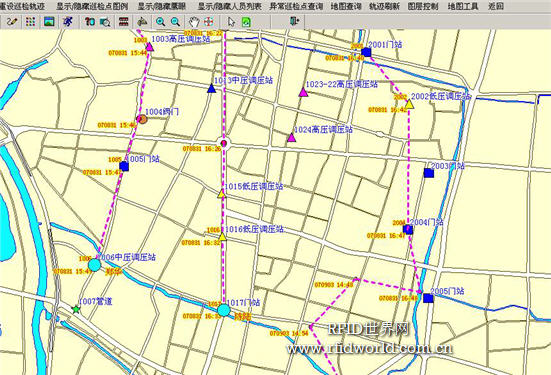Click the 1013中压调压站 blue triangle marker
Viewport: 551px width, 375px height.
click(x=211, y=89)
